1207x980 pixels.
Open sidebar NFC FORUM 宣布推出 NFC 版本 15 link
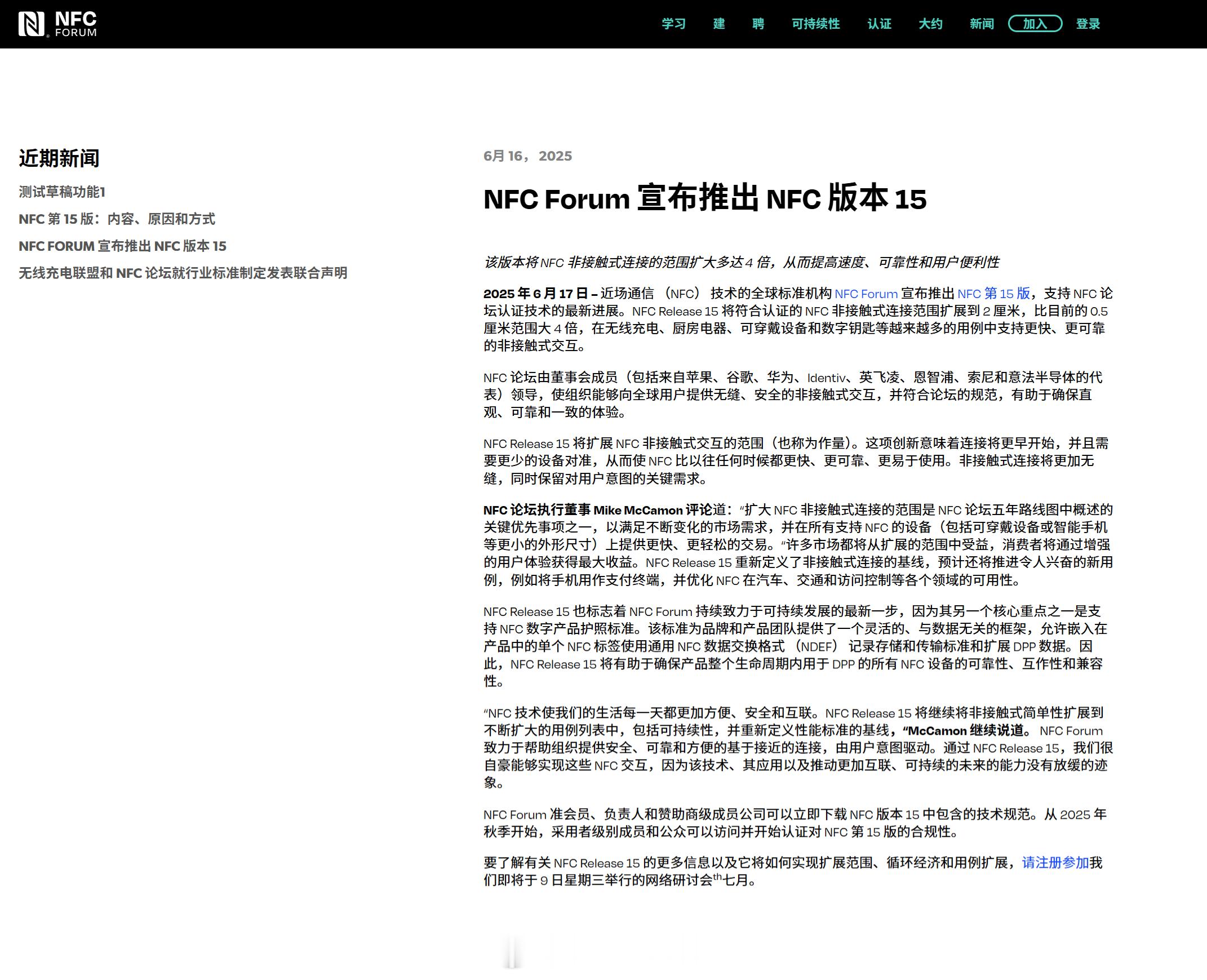[122, 246]
